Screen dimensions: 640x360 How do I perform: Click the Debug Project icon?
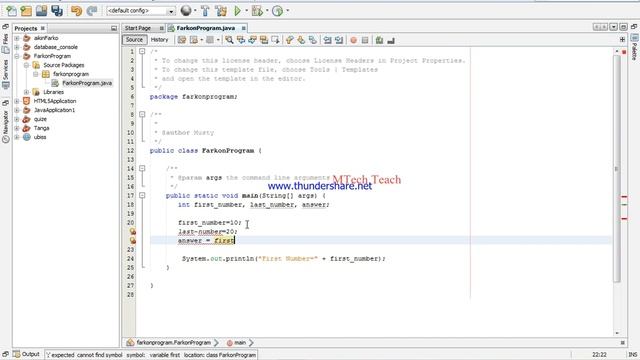pyautogui.click(x=257, y=11)
